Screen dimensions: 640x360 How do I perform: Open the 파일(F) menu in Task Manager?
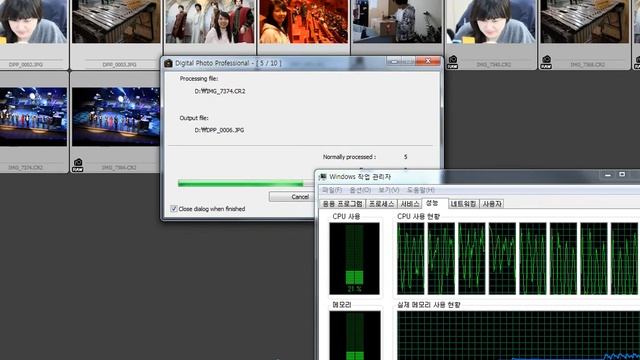pyautogui.click(x=332, y=190)
